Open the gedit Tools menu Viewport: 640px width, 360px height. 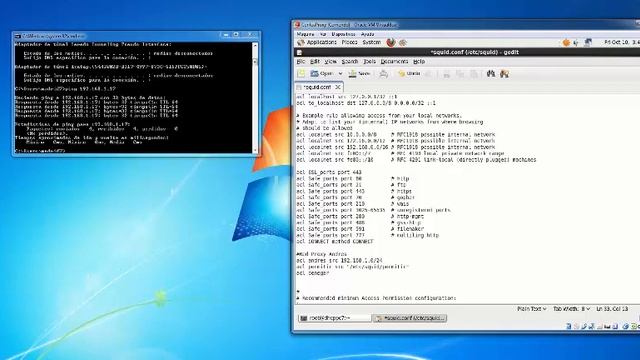pyautogui.click(x=369, y=62)
